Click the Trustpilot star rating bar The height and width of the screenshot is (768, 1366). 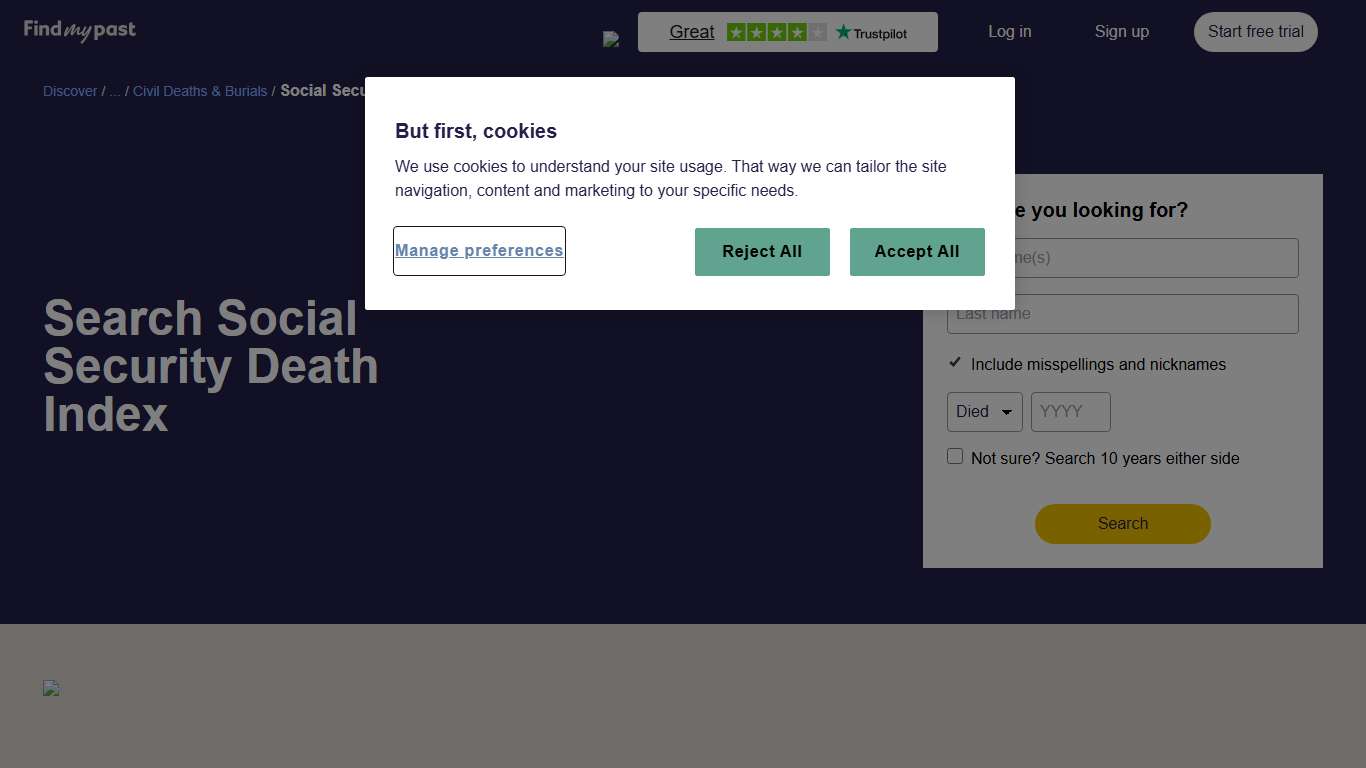click(775, 32)
